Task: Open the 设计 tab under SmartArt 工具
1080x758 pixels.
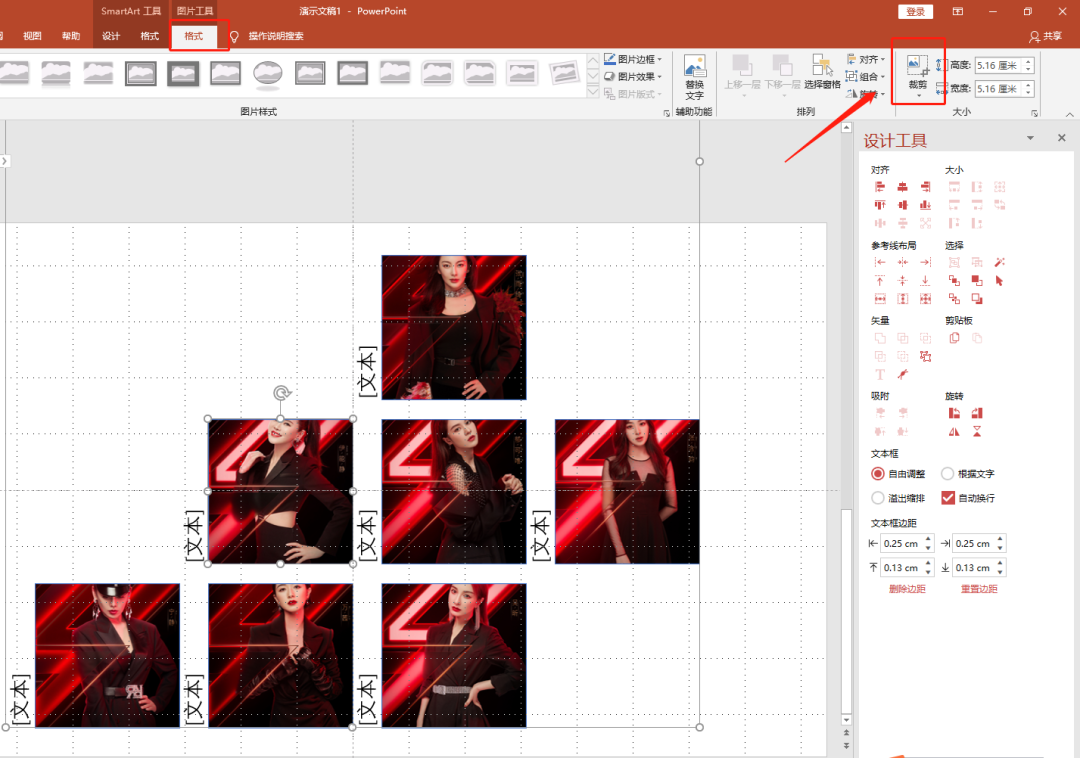Action: pyautogui.click(x=111, y=36)
